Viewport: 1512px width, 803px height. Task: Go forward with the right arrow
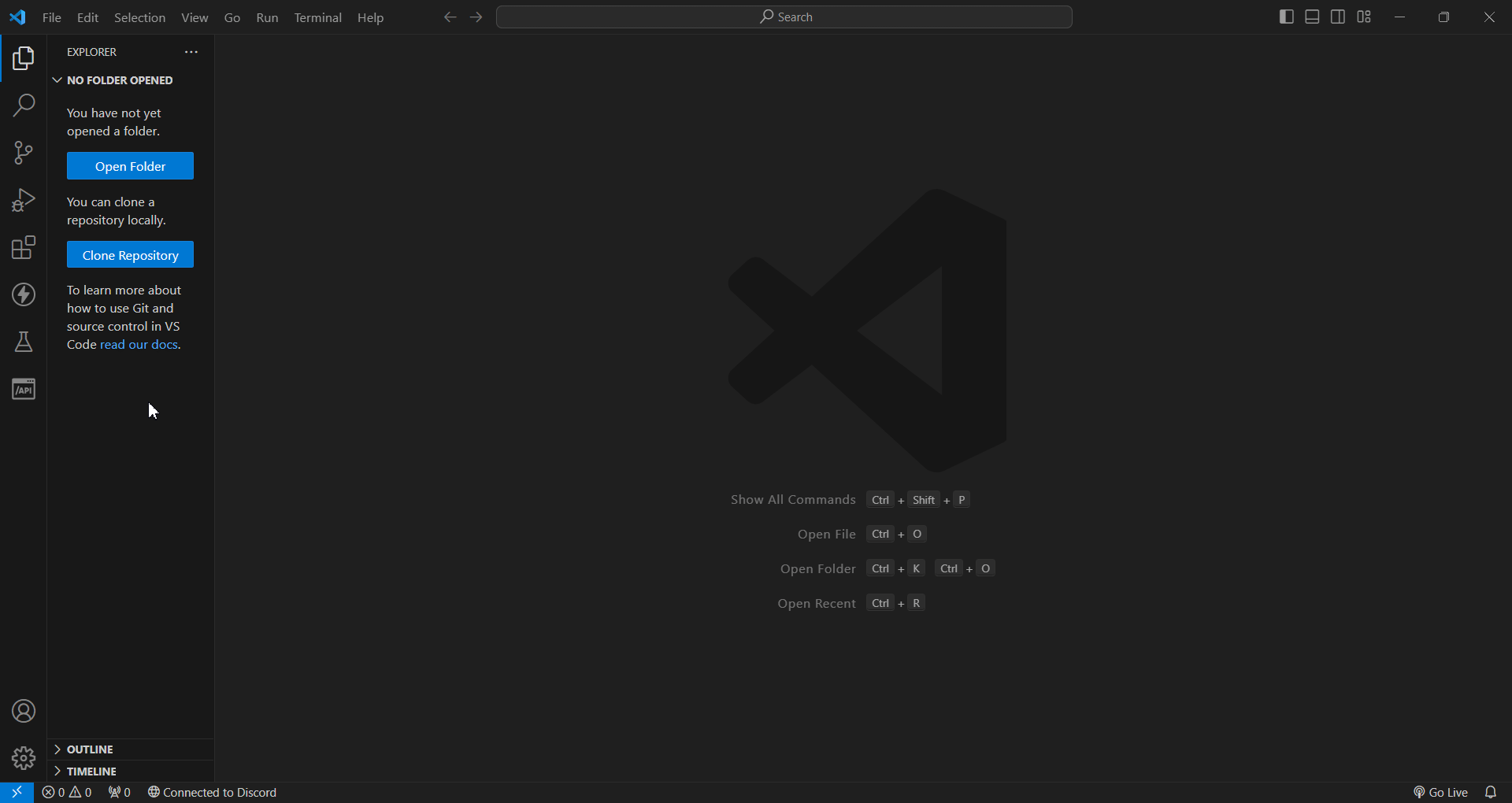[476, 17]
